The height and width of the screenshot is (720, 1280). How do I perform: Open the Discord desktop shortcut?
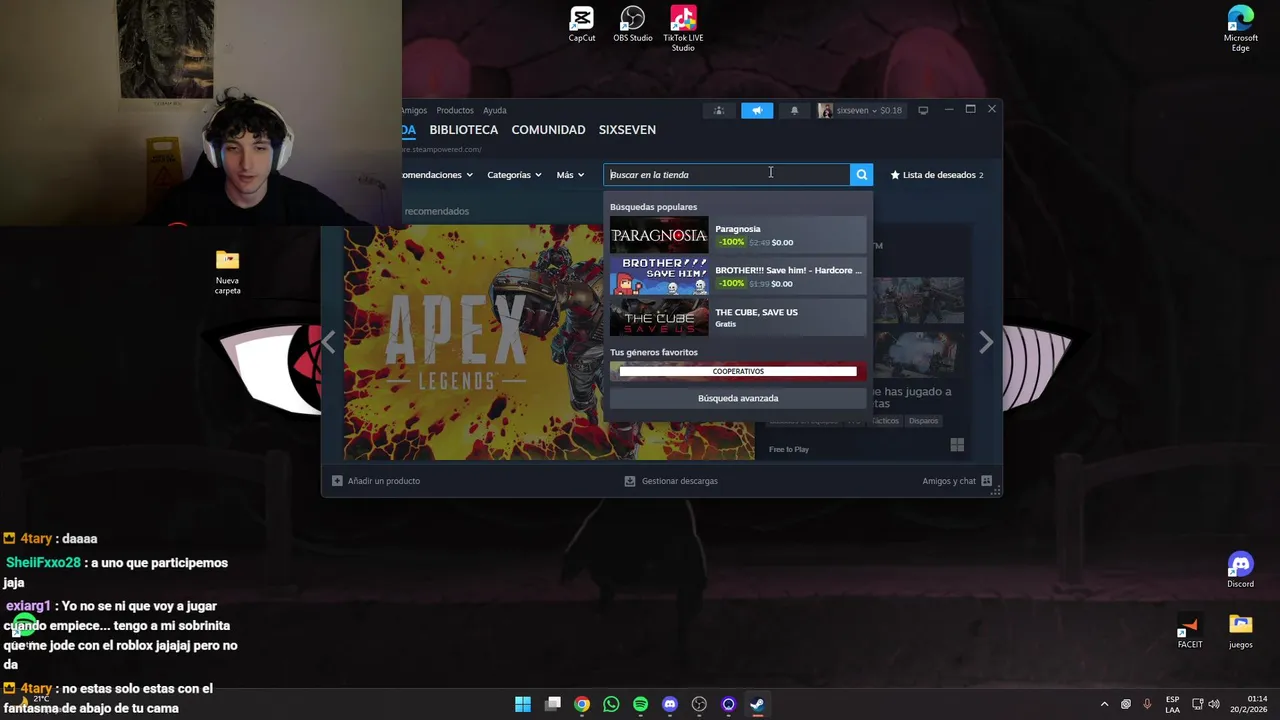pos(1240,571)
